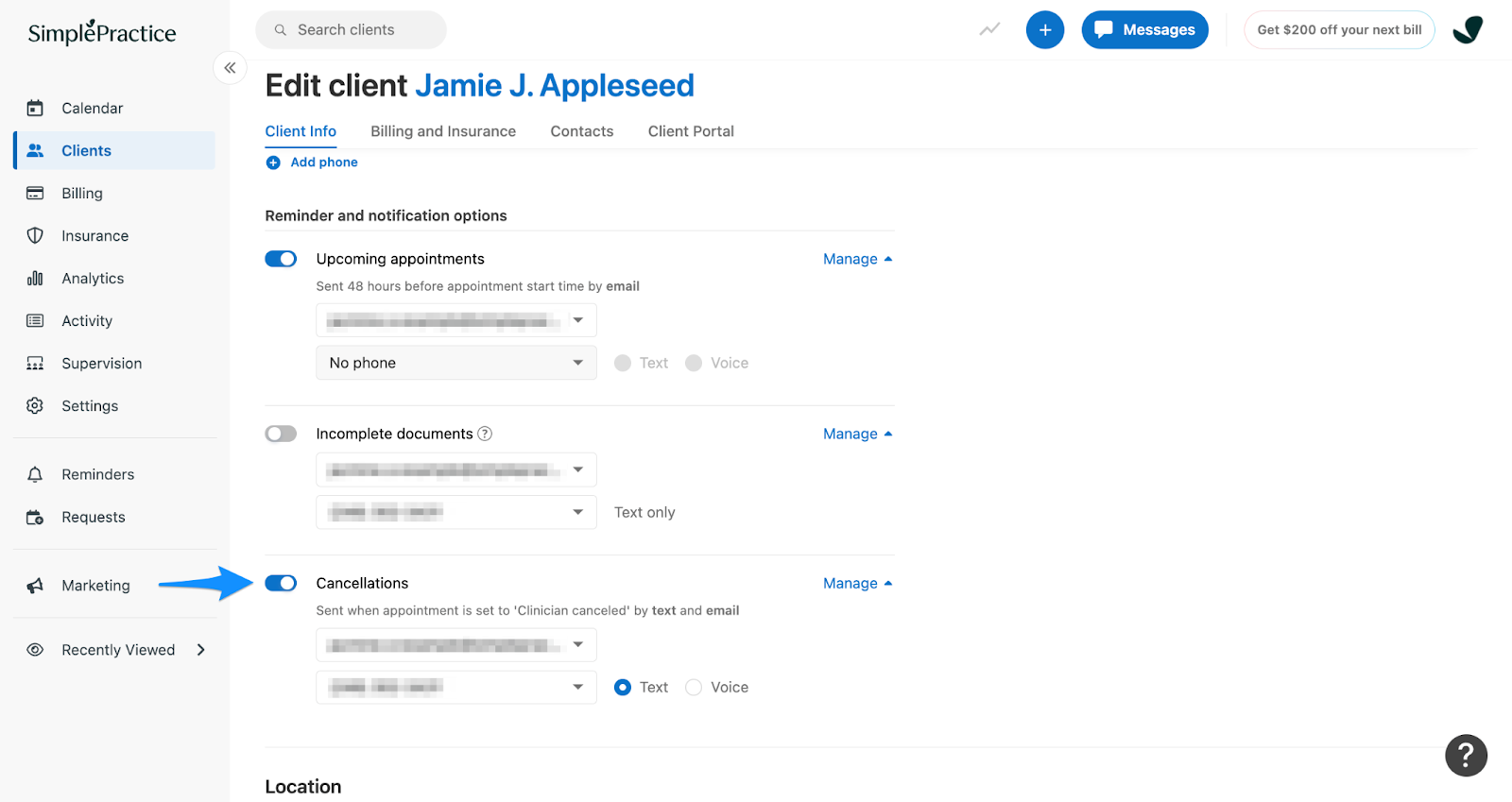Click the SimplePractice logo
The image size is (1512, 802).
(102, 32)
